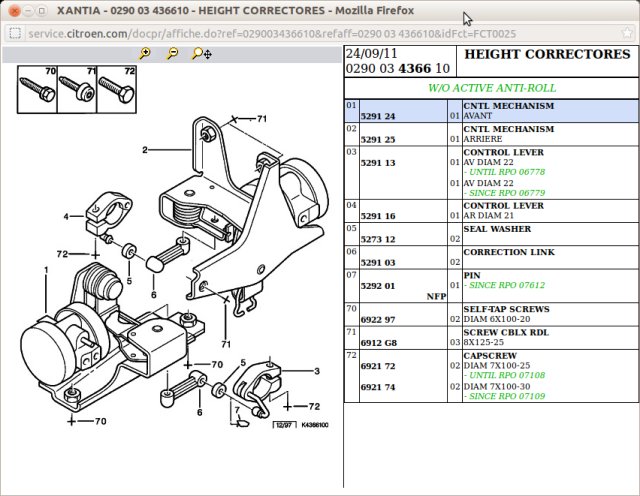Maximize the Firefox window
This screenshot has width=640, height=496.
pyautogui.click(x=42, y=11)
